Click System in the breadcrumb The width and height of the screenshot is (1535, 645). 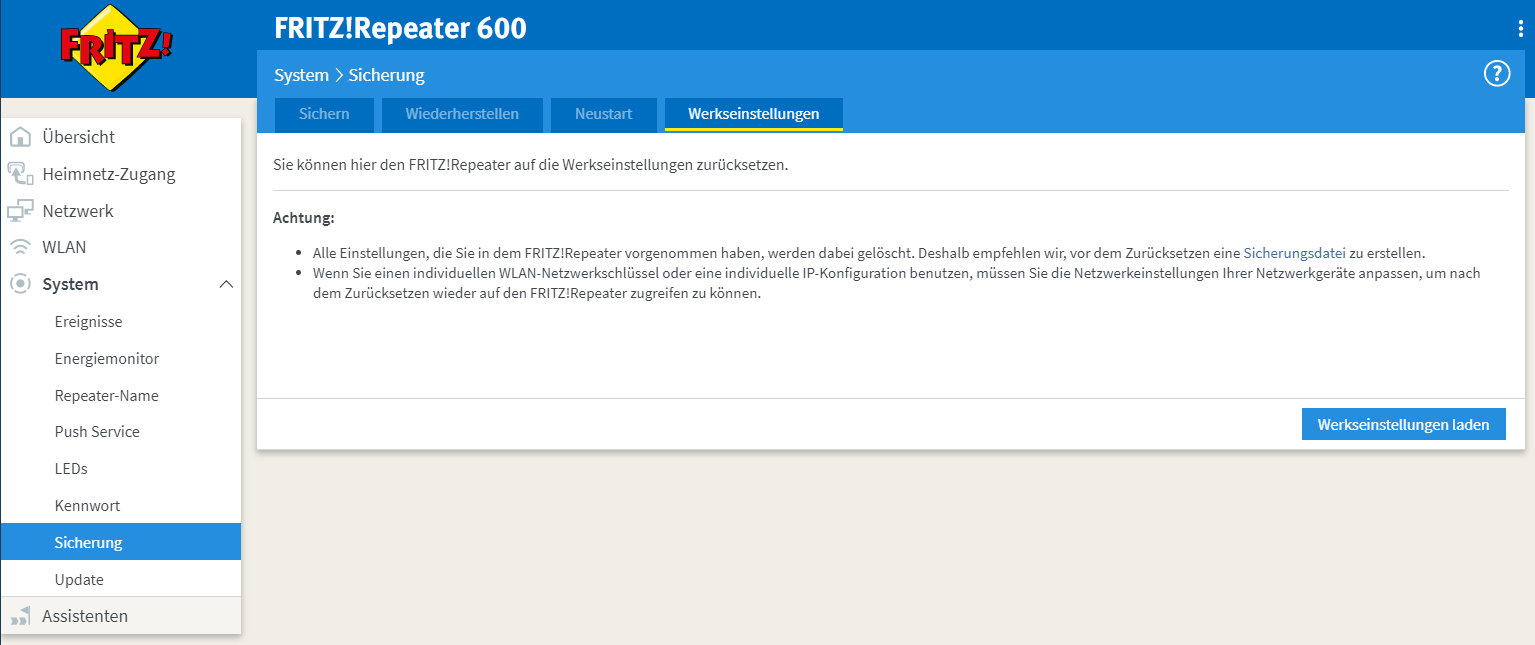pos(301,75)
